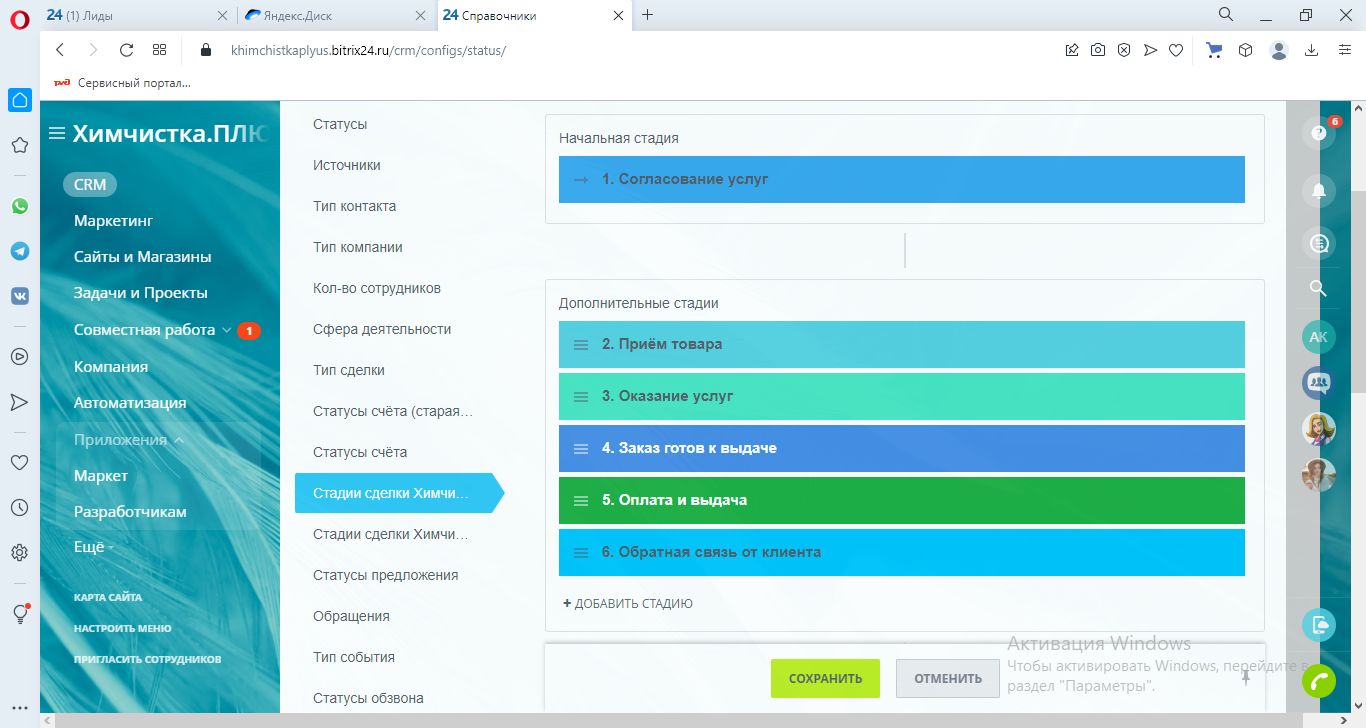Open the downloads icon in toolbar

click(x=1312, y=50)
